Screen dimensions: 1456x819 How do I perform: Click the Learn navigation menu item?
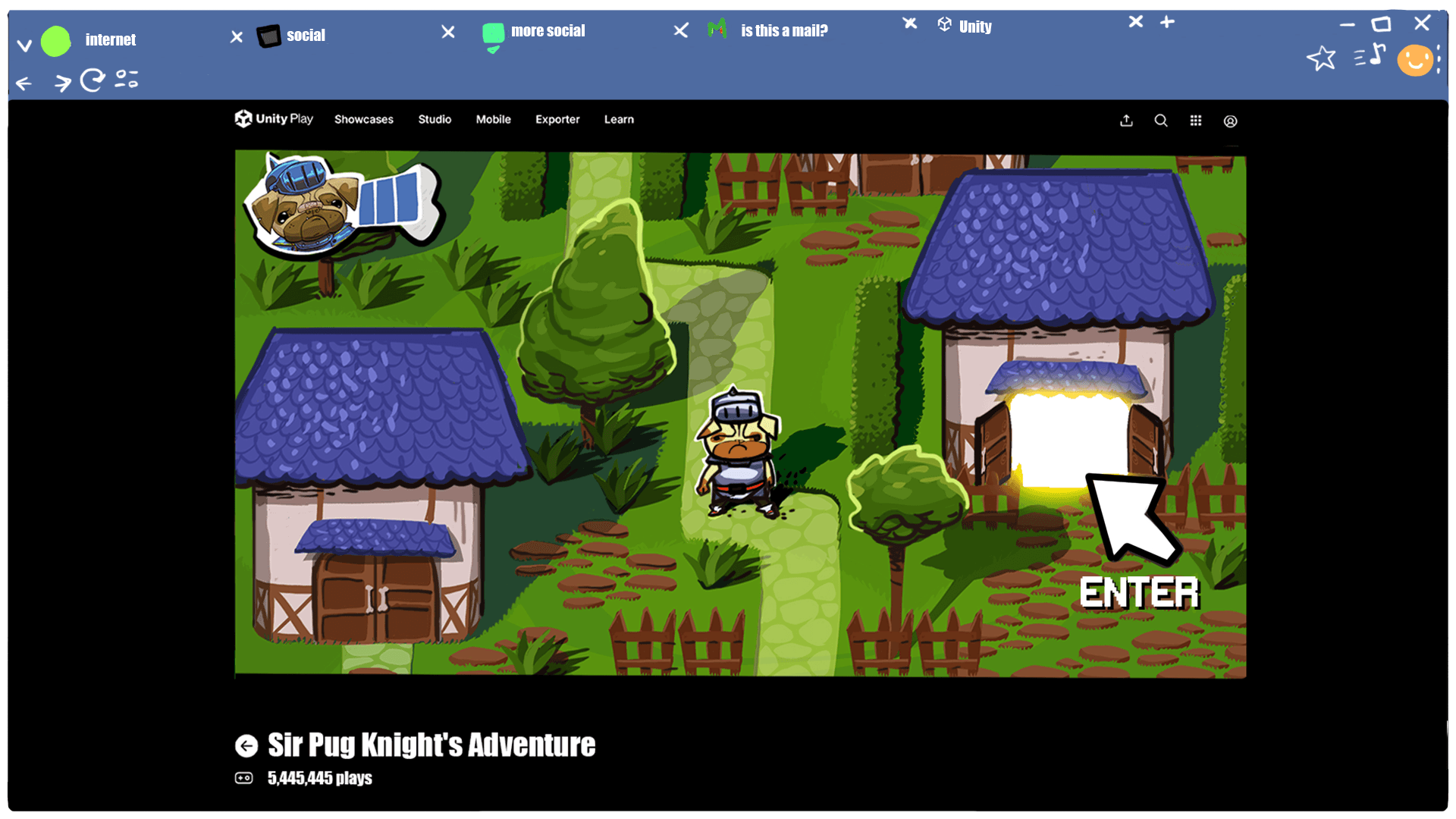click(x=617, y=119)
